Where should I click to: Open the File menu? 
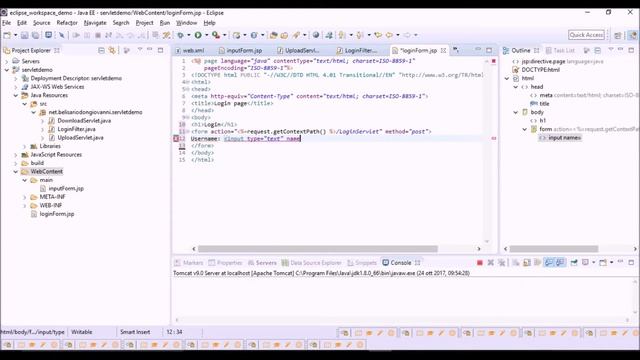click(x=7, y=23)
